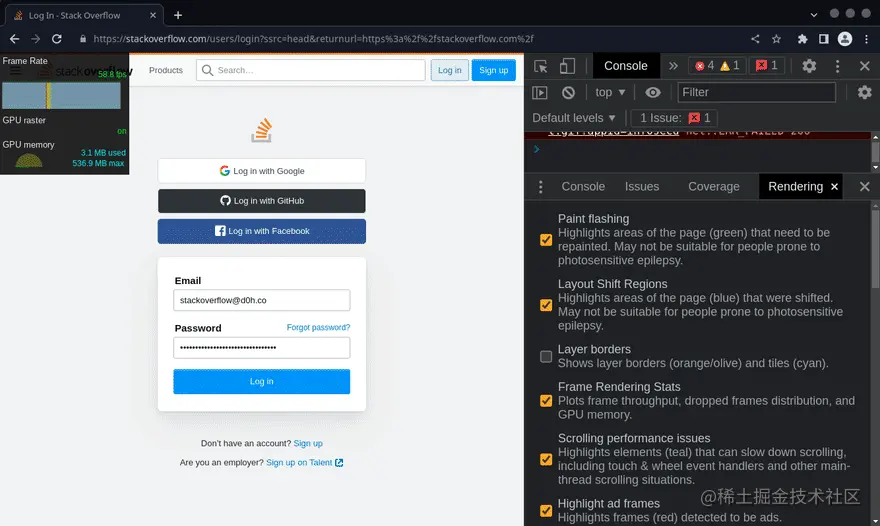The width and height of the screenshot is (880, 526).
Task: Switch to the Issues tab
Action: tap(642, 186)
